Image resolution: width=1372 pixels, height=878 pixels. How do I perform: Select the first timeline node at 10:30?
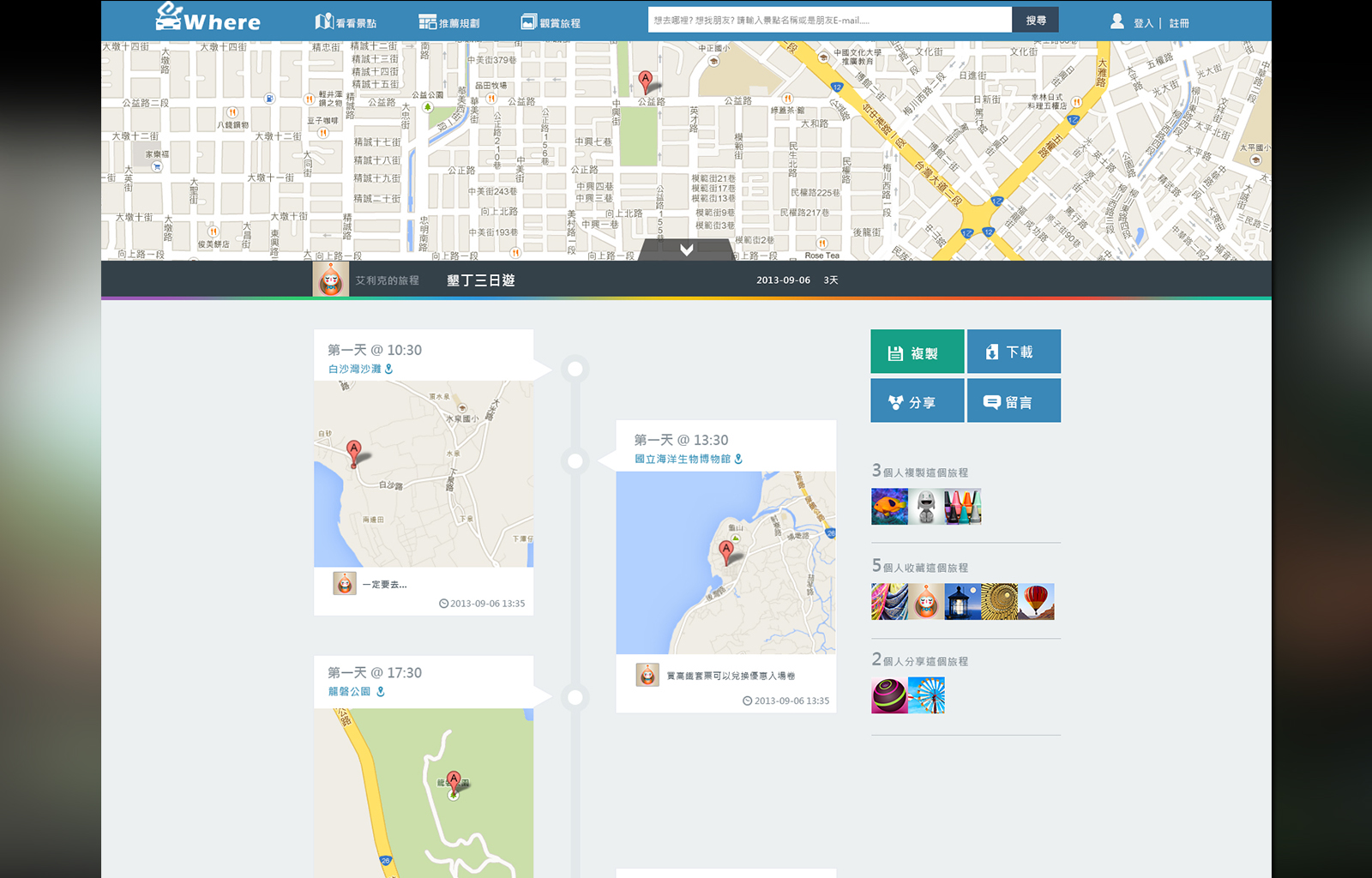575,369
